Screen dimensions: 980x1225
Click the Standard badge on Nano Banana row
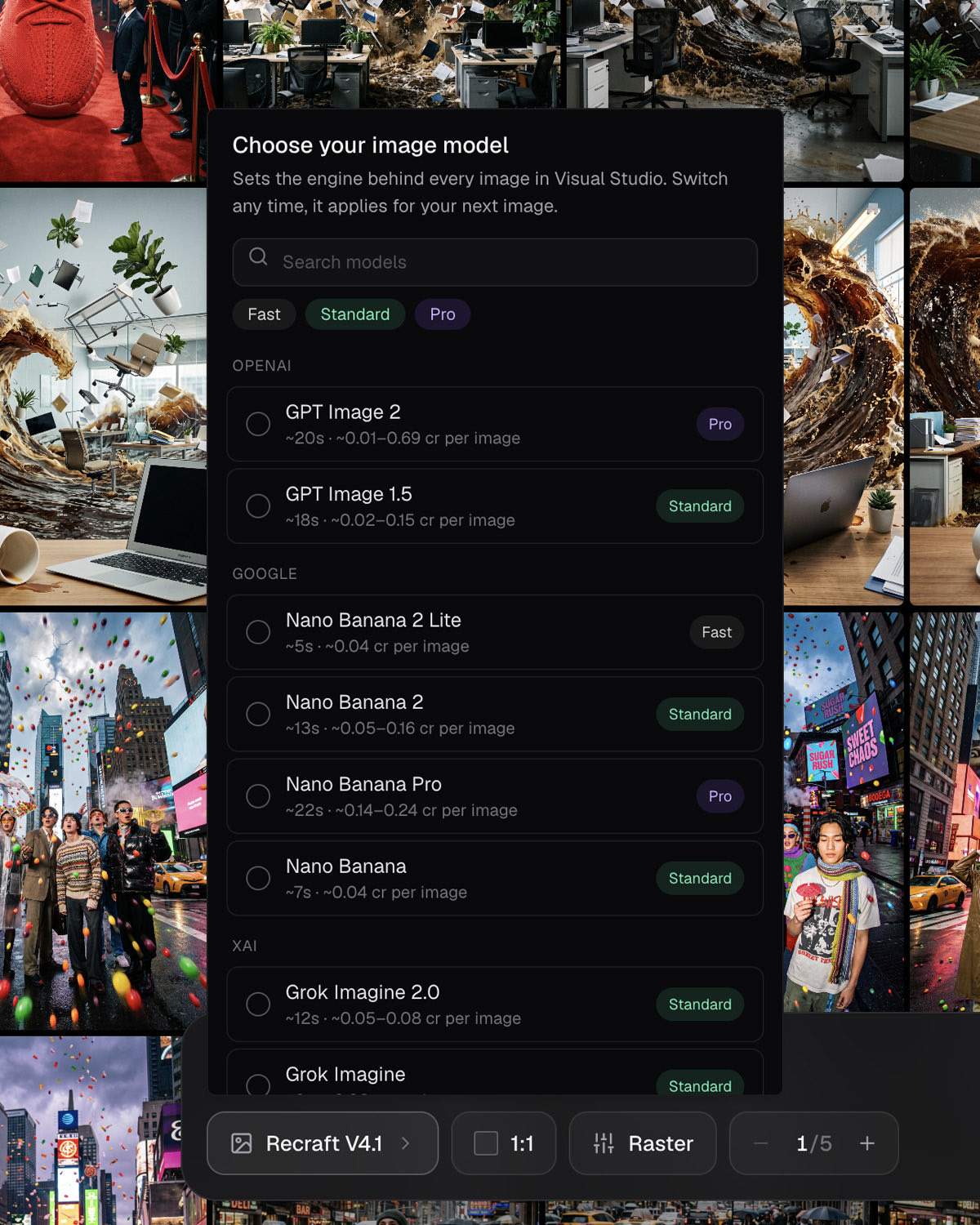point(700,879)
